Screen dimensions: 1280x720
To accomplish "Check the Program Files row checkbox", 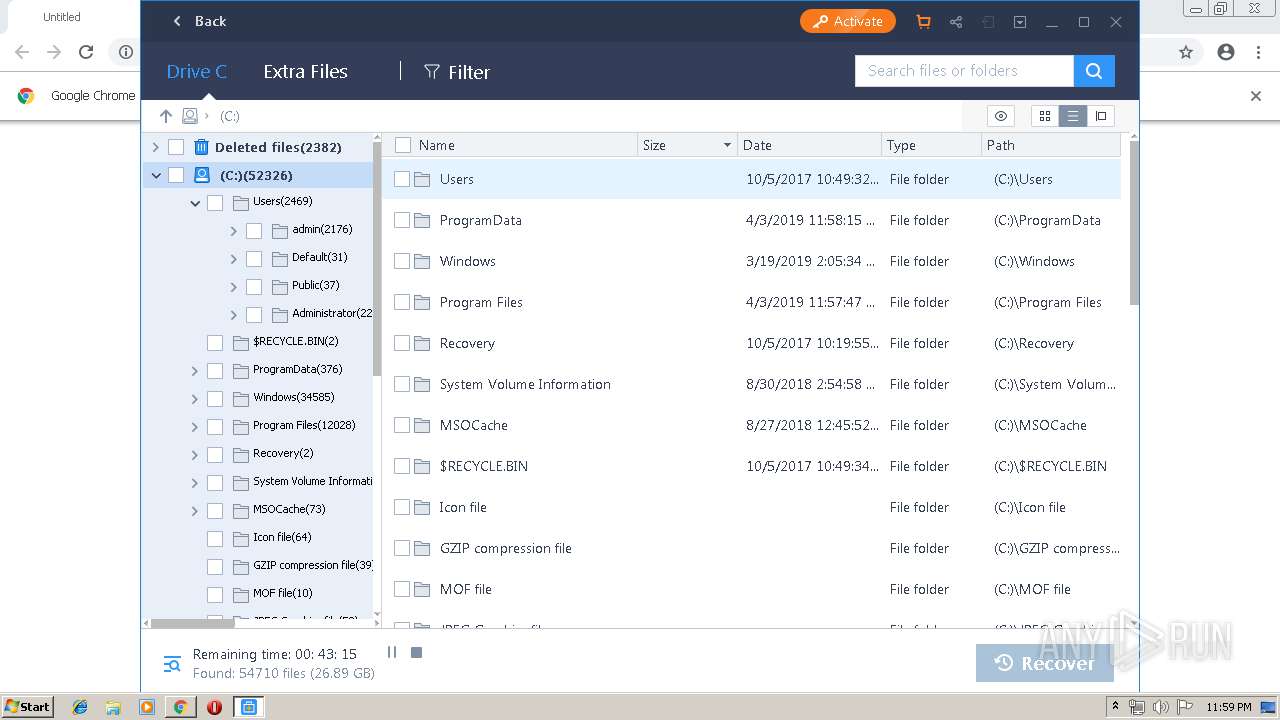I will pos(402,302).
